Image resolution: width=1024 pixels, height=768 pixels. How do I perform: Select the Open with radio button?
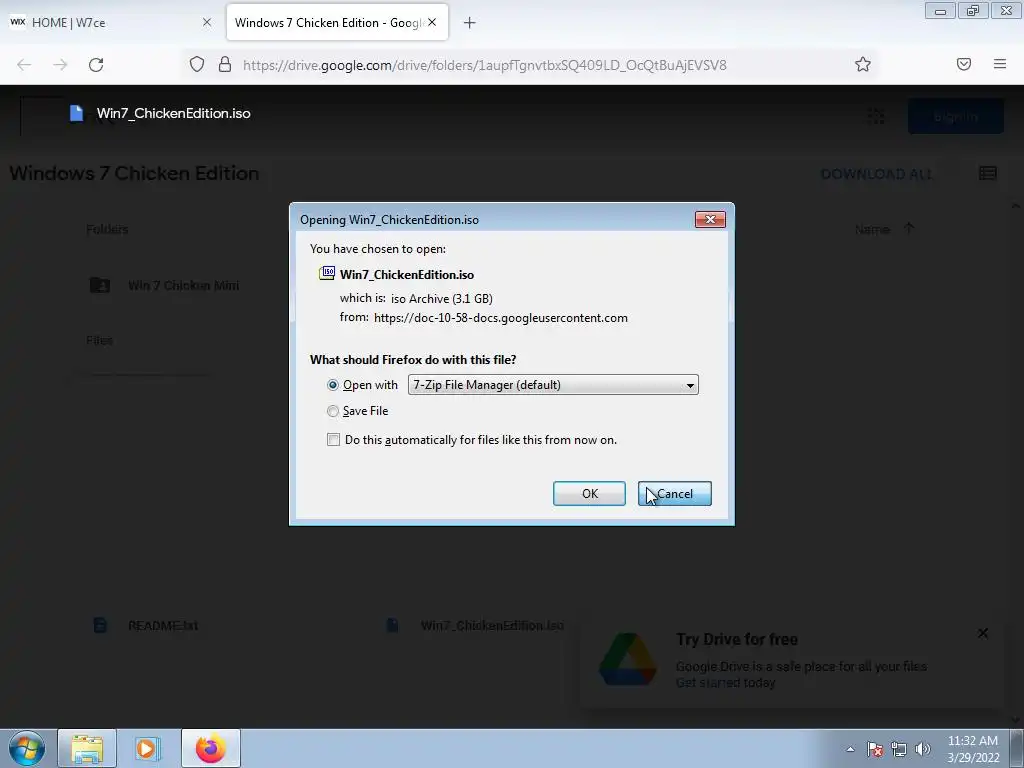pyautogui.click(x=332, y=385)
